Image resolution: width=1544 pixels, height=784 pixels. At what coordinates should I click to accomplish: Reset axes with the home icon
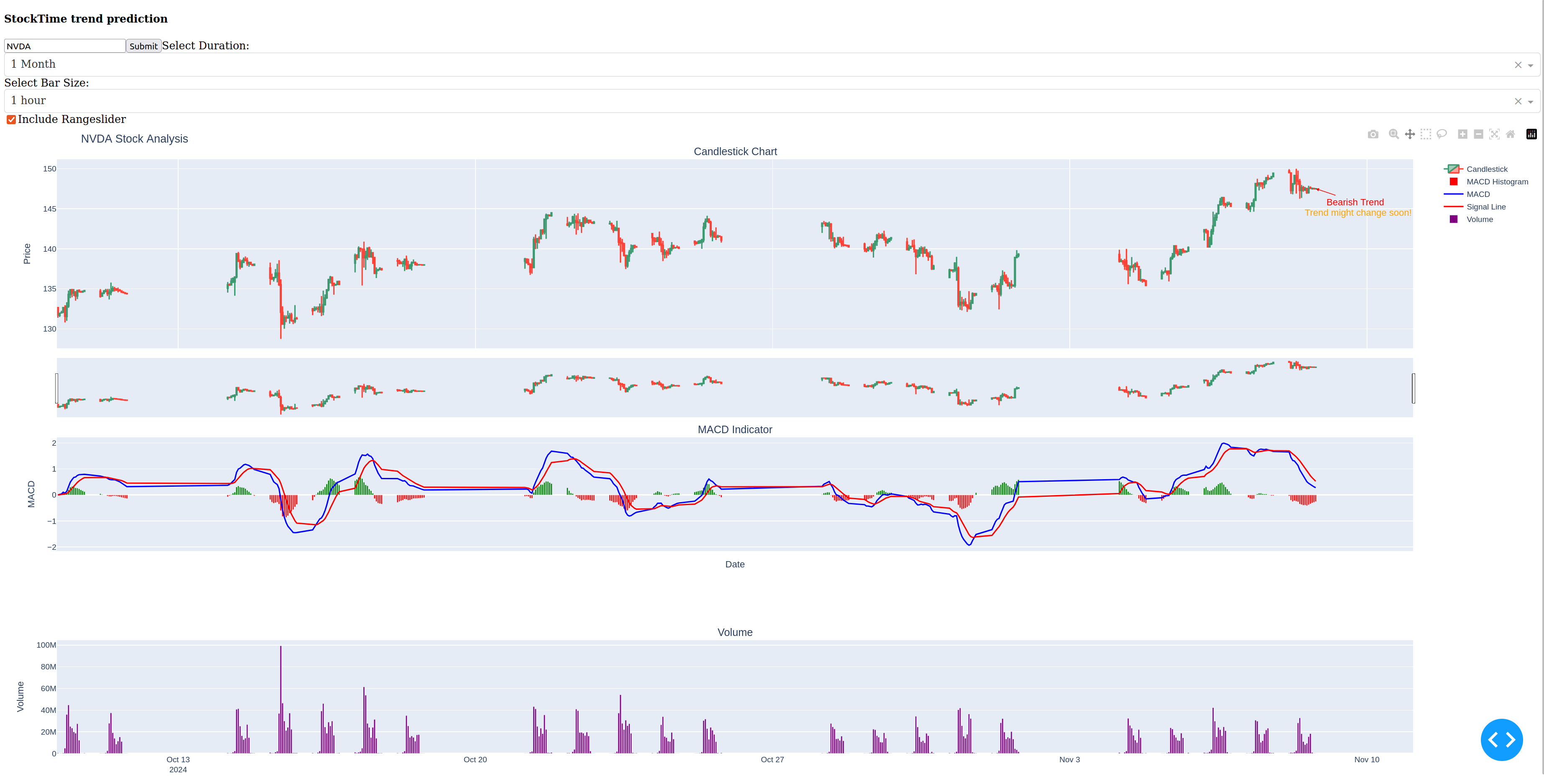[x=1511, y=134]
